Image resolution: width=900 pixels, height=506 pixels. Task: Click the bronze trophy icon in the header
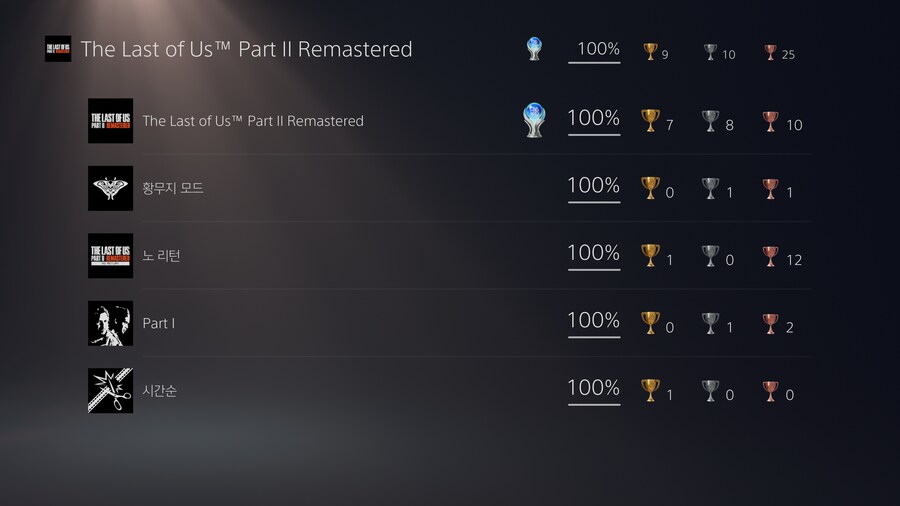click(770, 51)
